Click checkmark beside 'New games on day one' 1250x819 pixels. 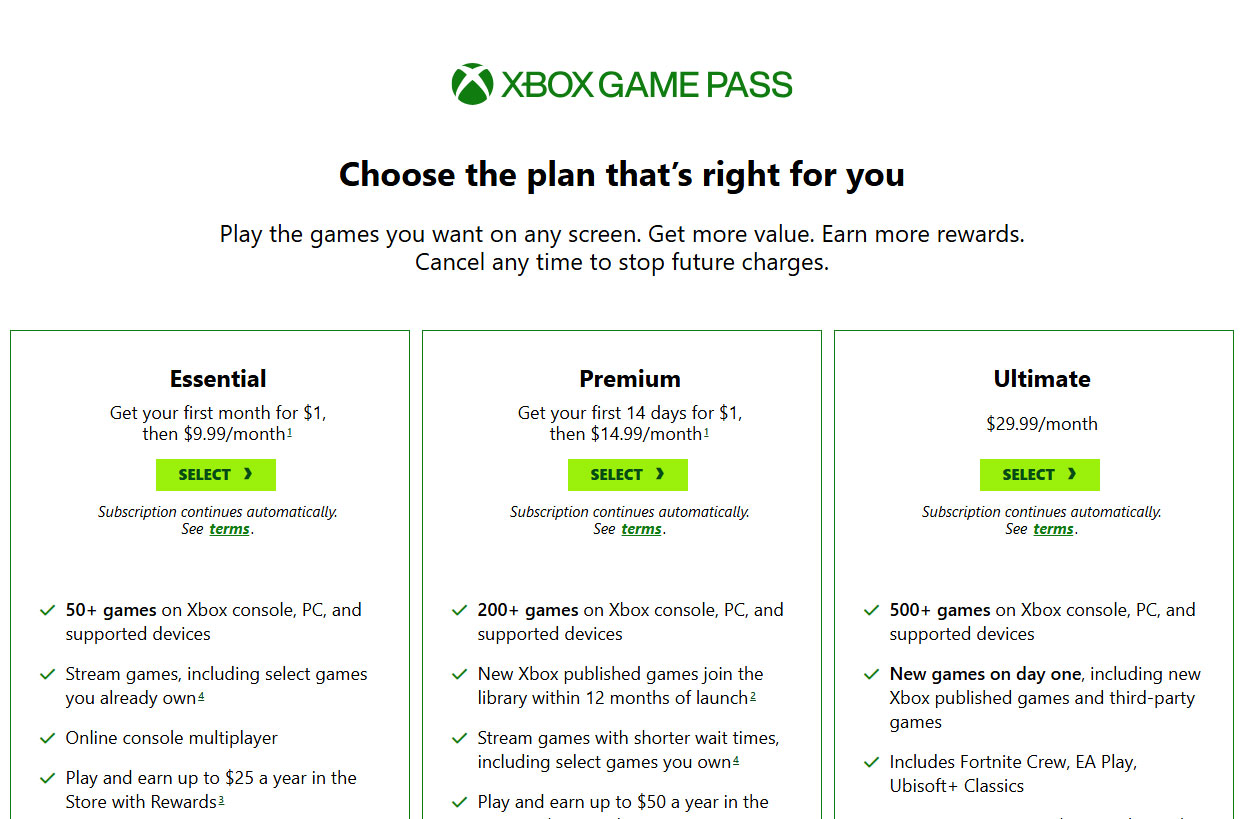tap(871, 674)
